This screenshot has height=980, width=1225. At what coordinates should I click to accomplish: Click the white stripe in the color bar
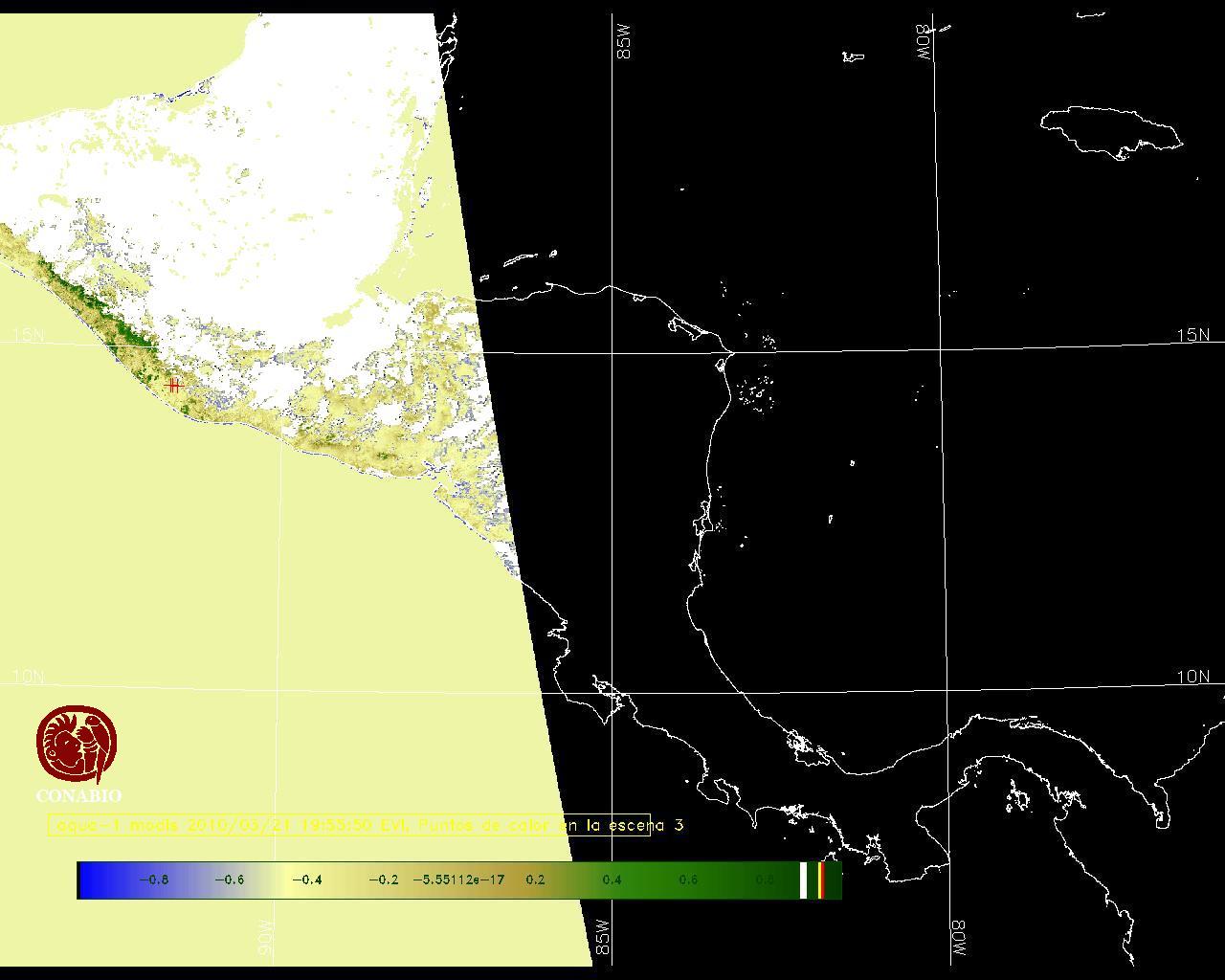(804, 880)
